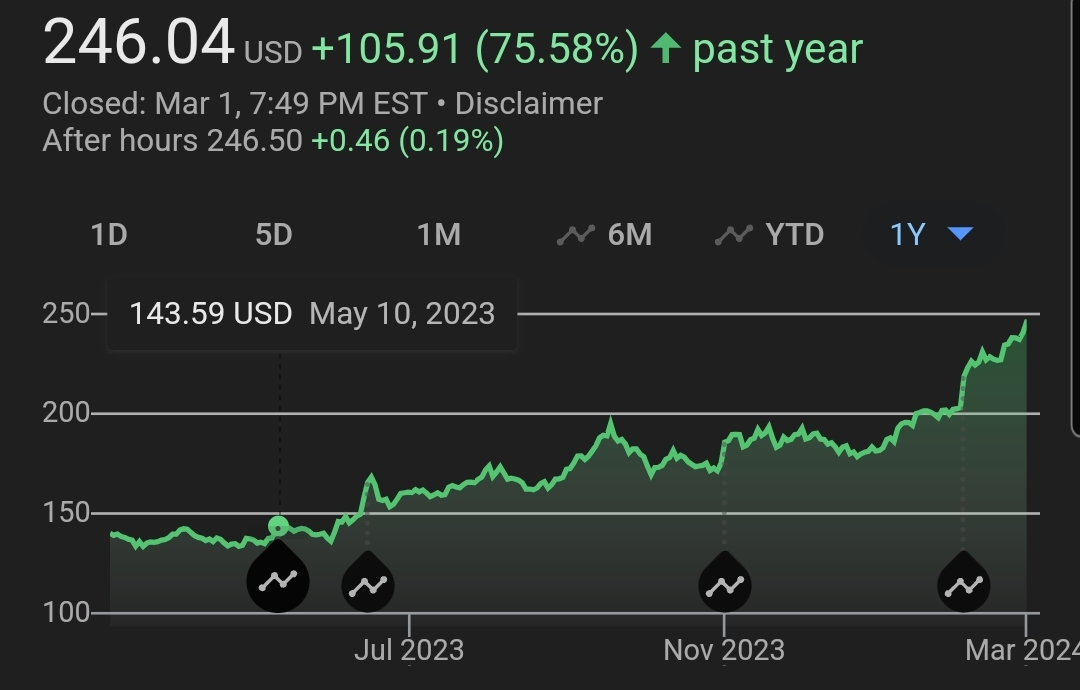Click the green up arrow before "past year"
The width and height of the screenshot is (1080, 690).
(665, 49)
